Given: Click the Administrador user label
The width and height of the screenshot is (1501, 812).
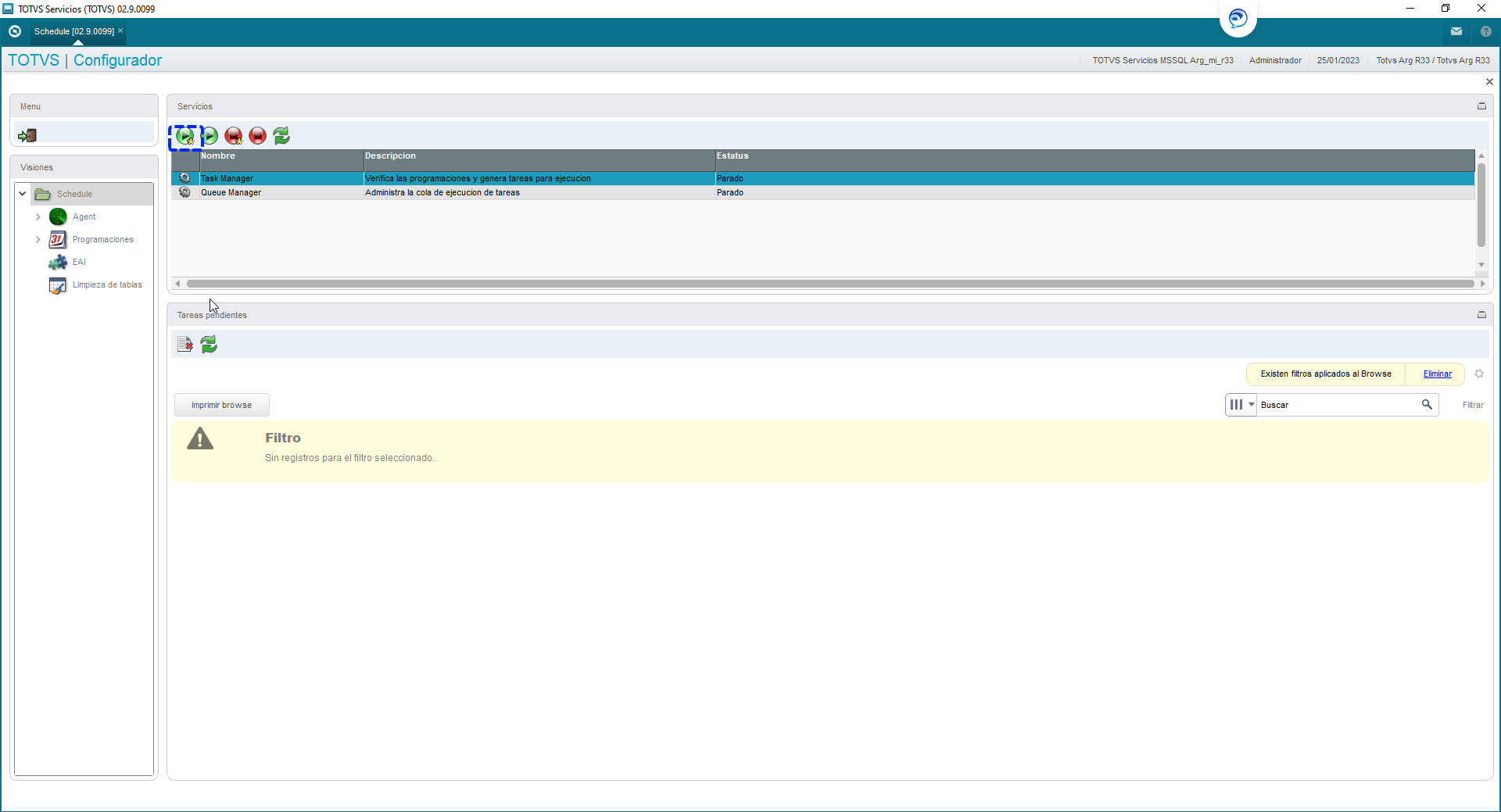Looking at the screenshot, I should point(1275,60).
